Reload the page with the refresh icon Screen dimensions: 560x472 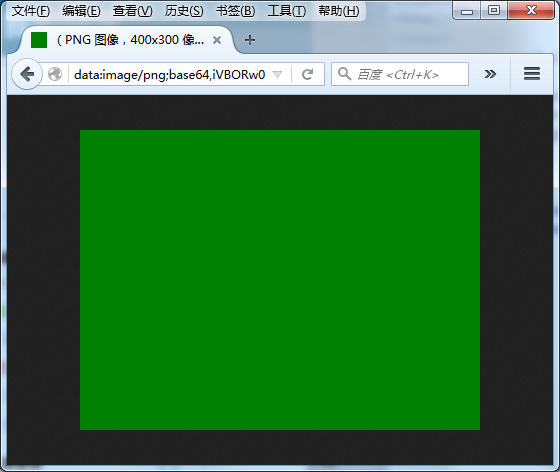(308, 74)
